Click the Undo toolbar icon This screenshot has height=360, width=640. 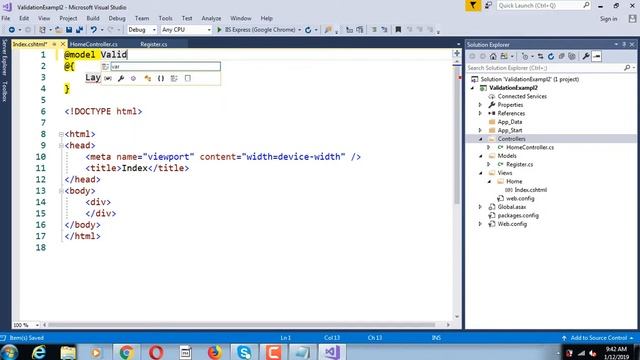click(x=93, y=30)
